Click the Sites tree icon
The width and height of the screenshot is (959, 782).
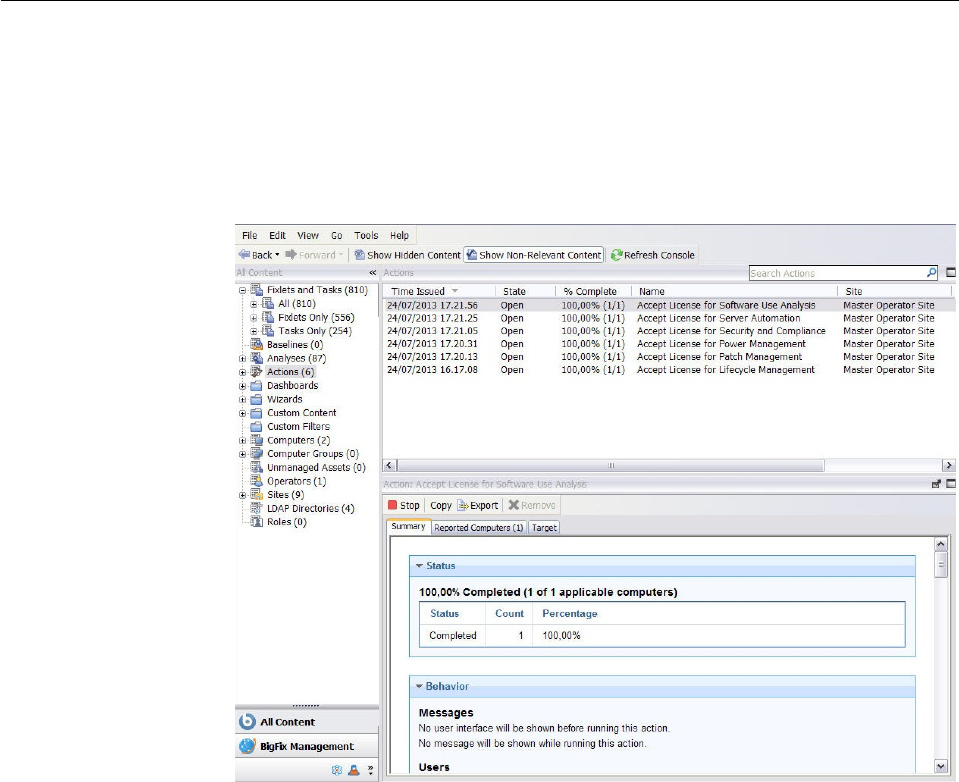click(x=257, y=494)
